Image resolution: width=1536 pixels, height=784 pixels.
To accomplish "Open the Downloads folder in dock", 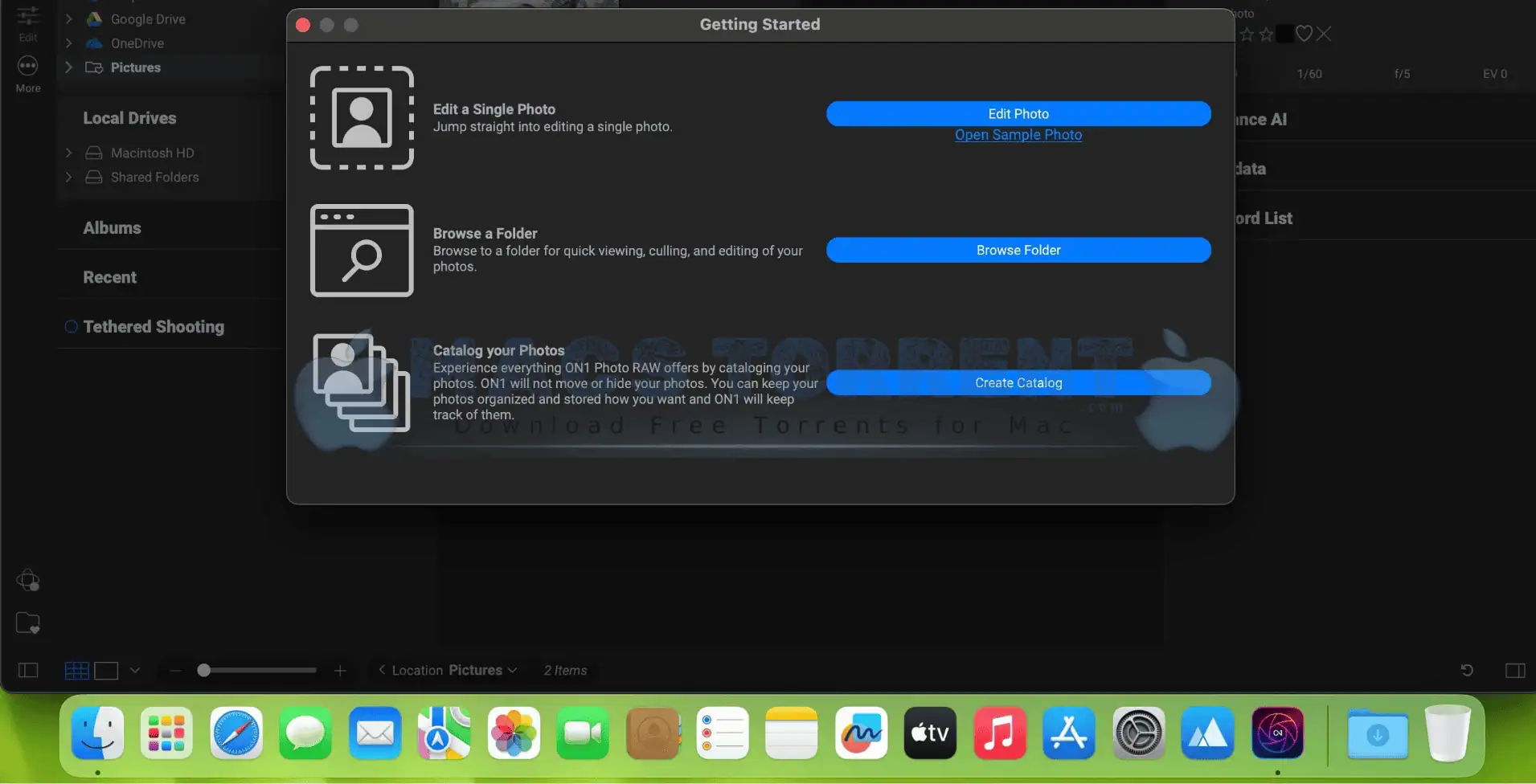I will pyautogui.click(x=1378, y=733).
